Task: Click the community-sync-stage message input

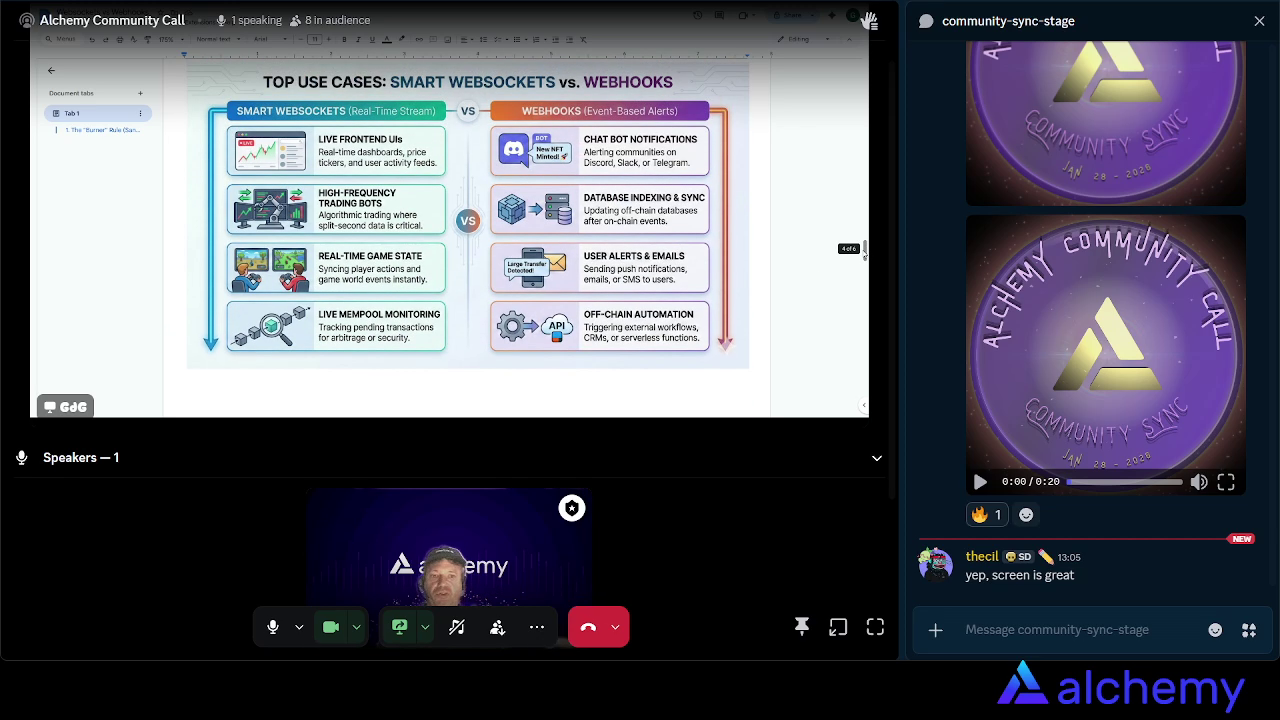Action: point(1057,630)
